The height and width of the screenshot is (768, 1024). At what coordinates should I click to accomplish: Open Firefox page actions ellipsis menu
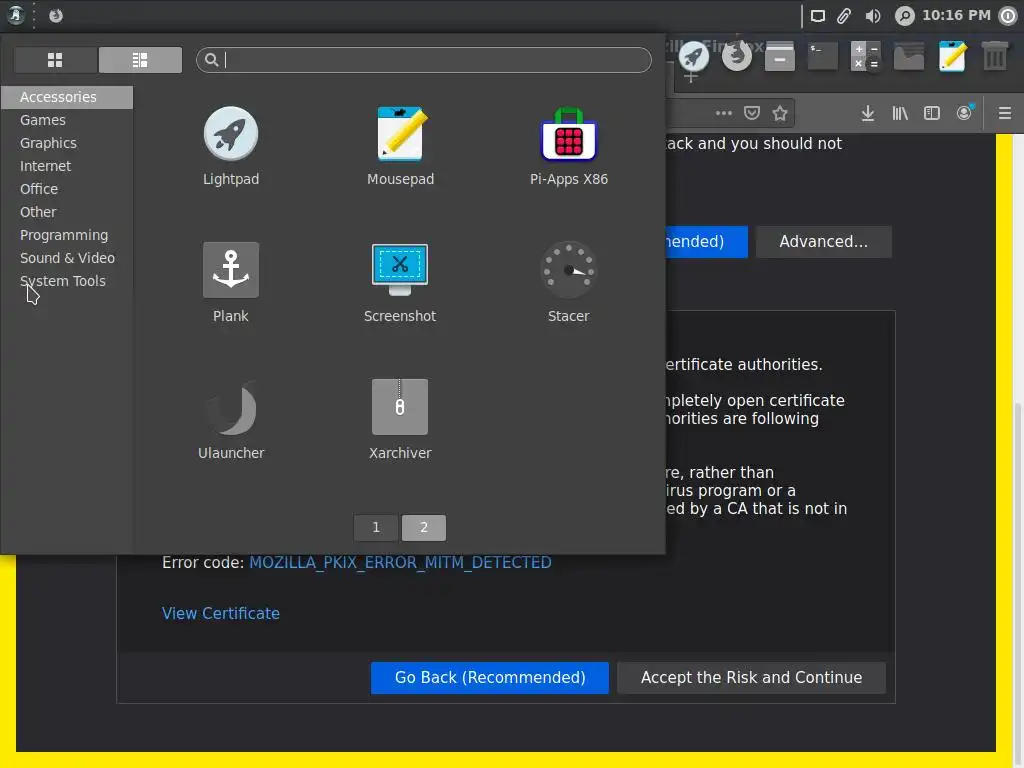[724, 114]
